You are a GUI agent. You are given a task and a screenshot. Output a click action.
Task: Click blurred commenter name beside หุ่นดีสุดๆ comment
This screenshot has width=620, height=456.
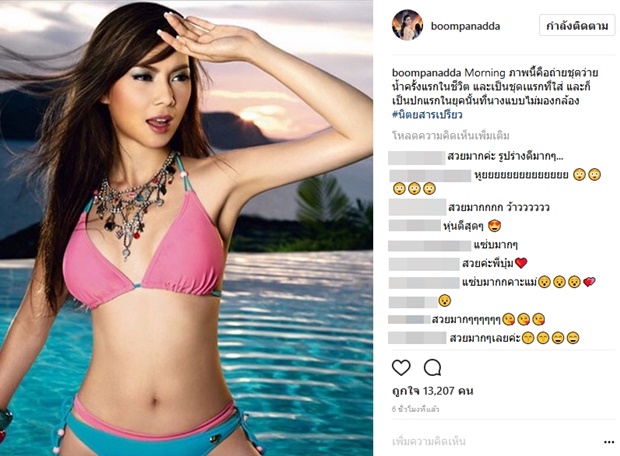pyautogui.click(x=415, y=226)
